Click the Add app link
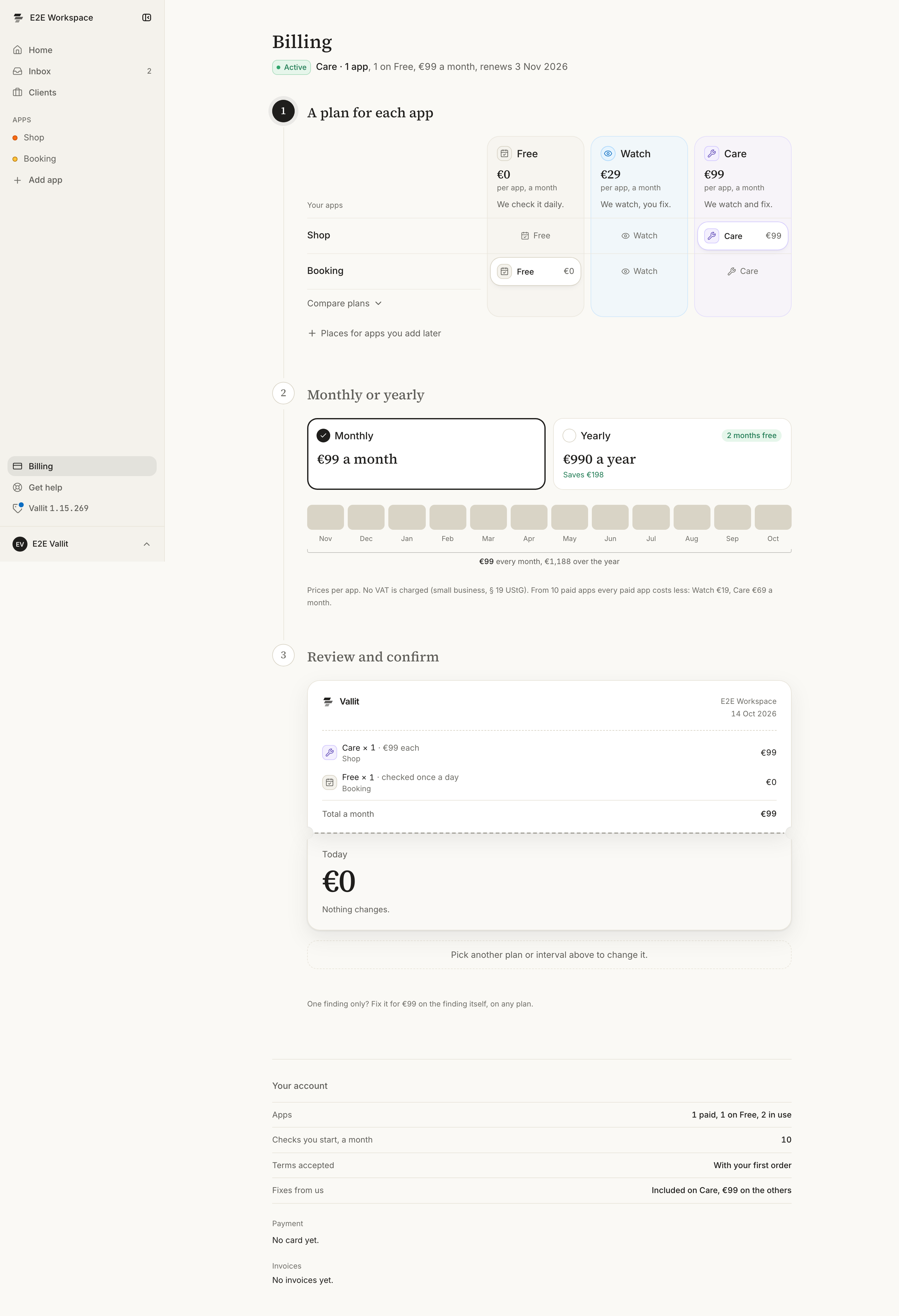This screenshot has width=899, height=1316. 82,180
